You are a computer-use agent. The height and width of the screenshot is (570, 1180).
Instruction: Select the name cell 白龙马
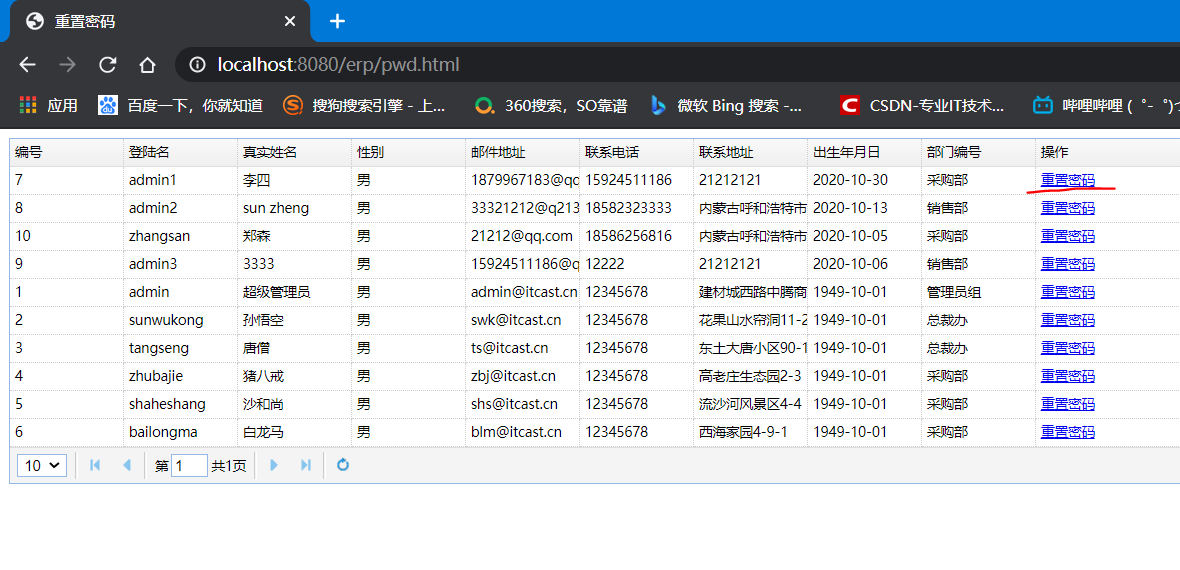[x=294, y=432]
